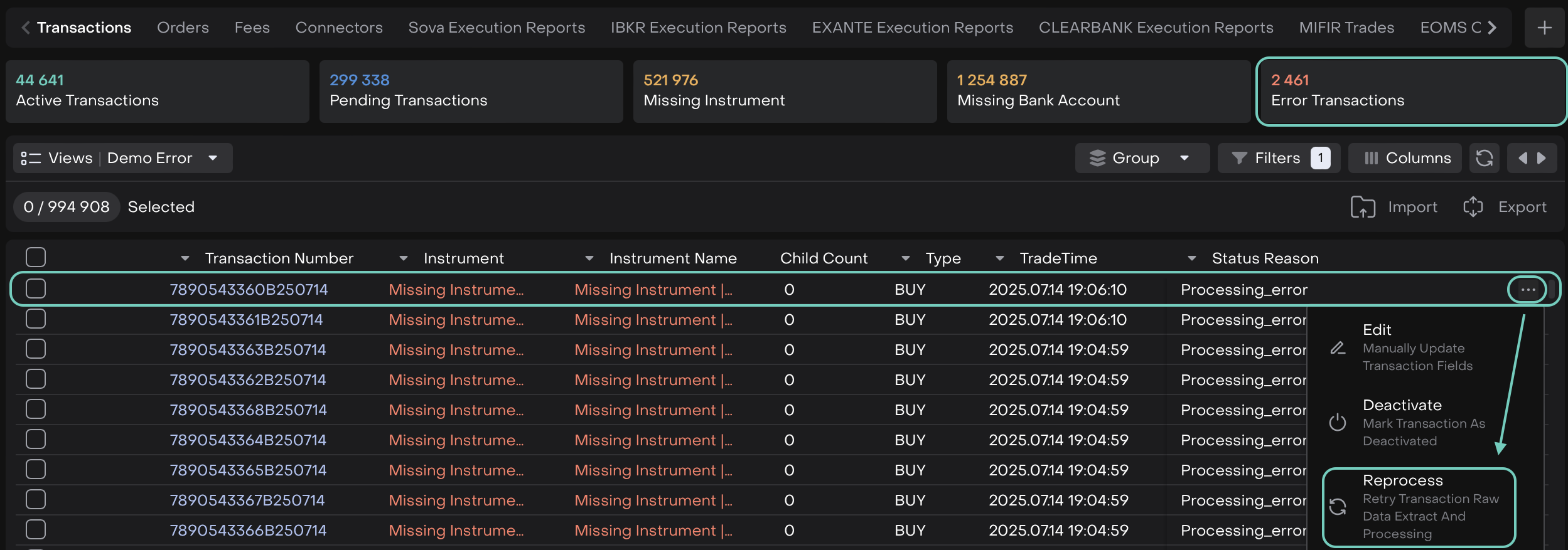The width and height of the screenshot is (1568, 550).
Task: Click the Import folder icon
Action: 1363,207
